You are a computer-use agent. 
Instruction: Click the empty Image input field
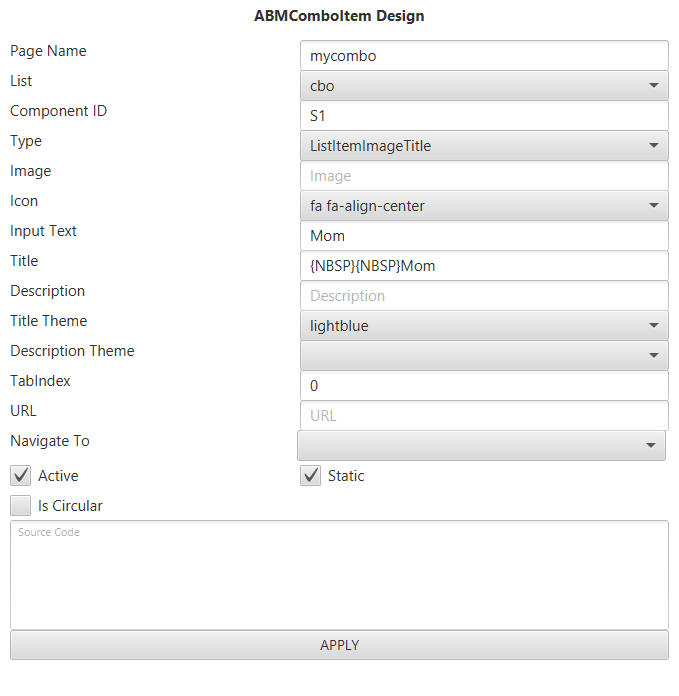(483, 176)
